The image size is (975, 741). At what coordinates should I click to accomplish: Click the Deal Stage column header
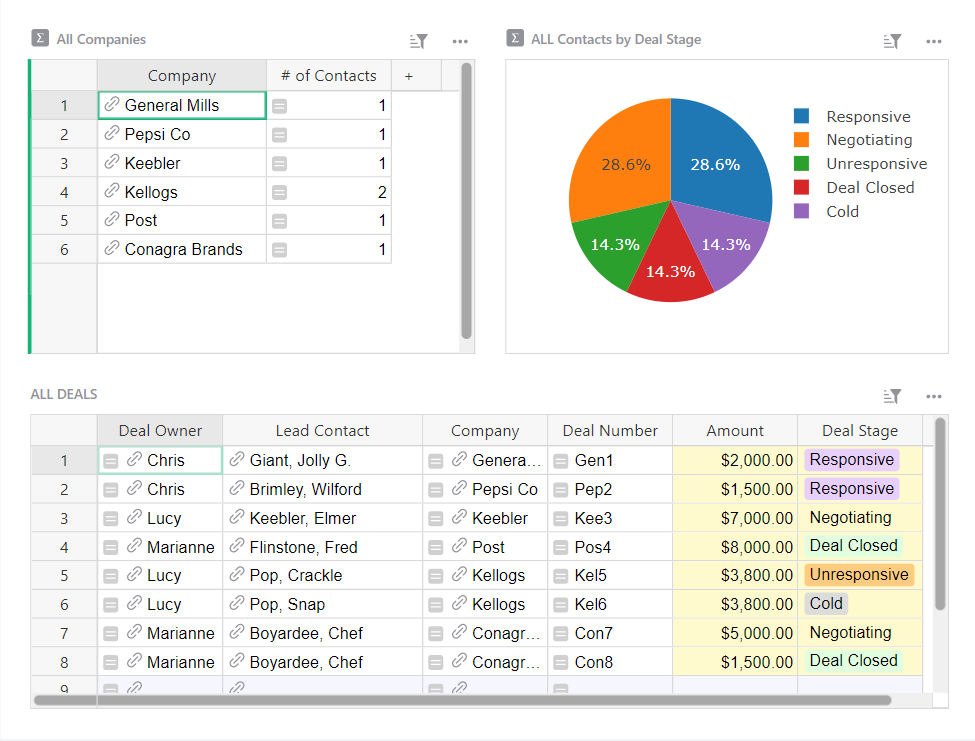(x=858, y=430)
